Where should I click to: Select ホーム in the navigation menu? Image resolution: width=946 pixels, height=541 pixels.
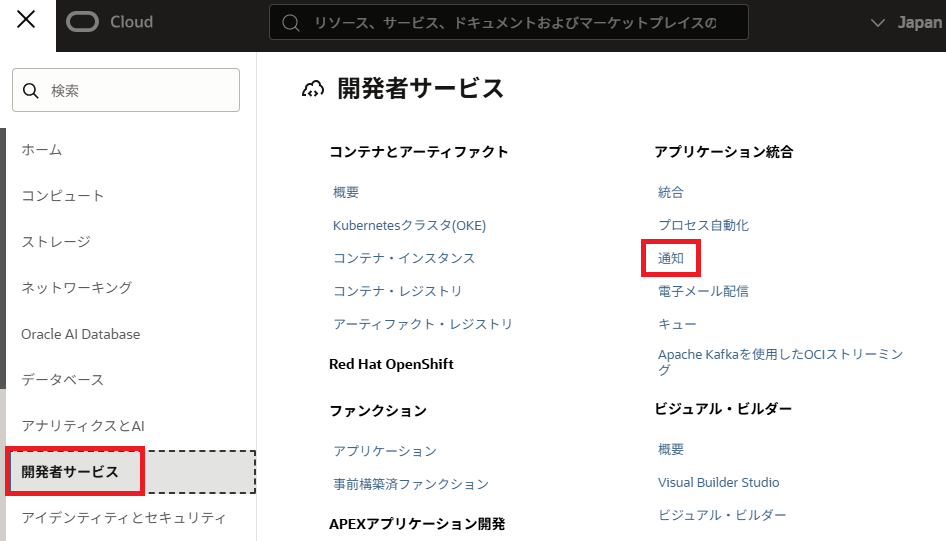pyautogui.click(x=42, y=150)
